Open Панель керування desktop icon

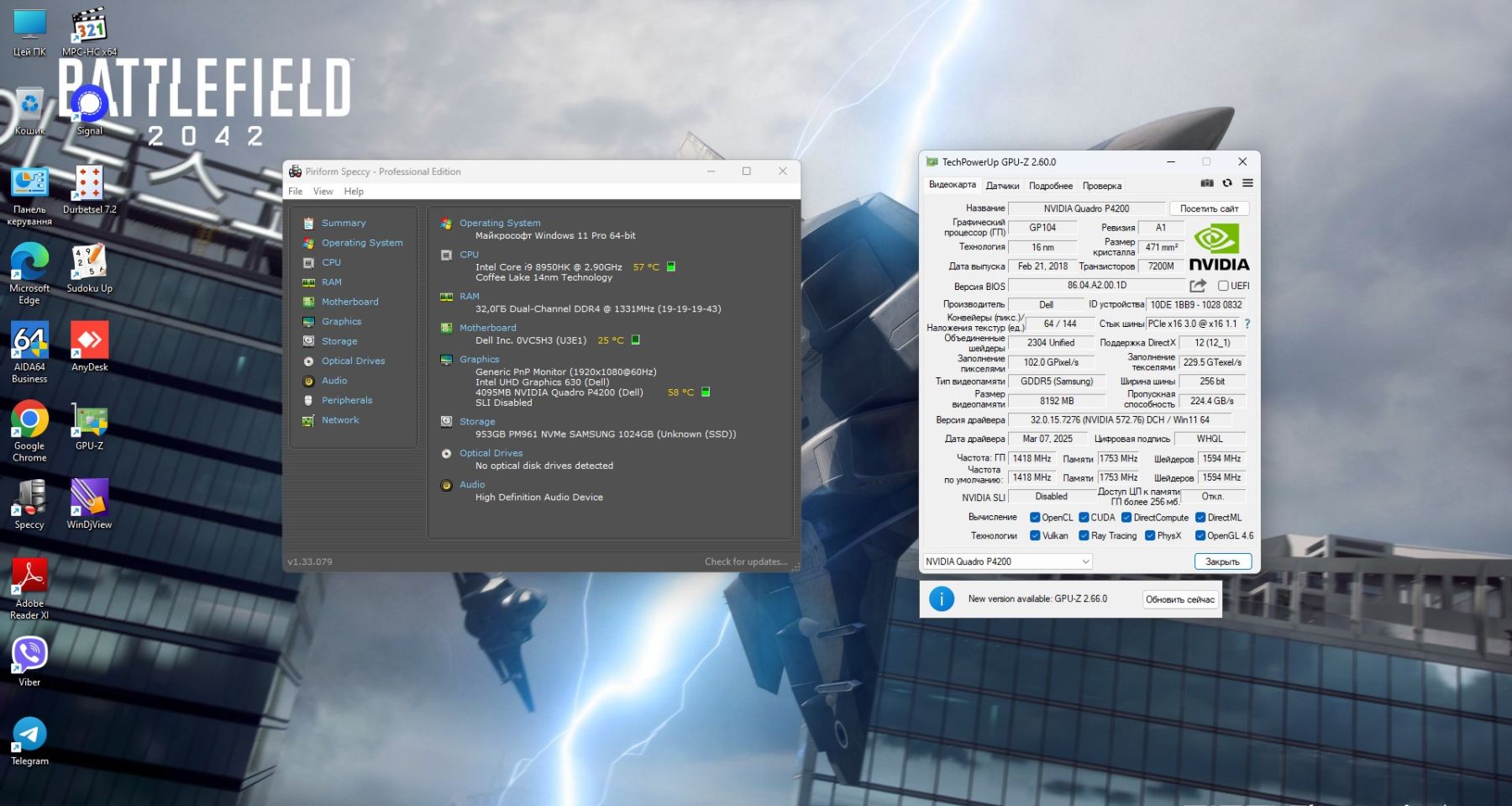[29, 196]
